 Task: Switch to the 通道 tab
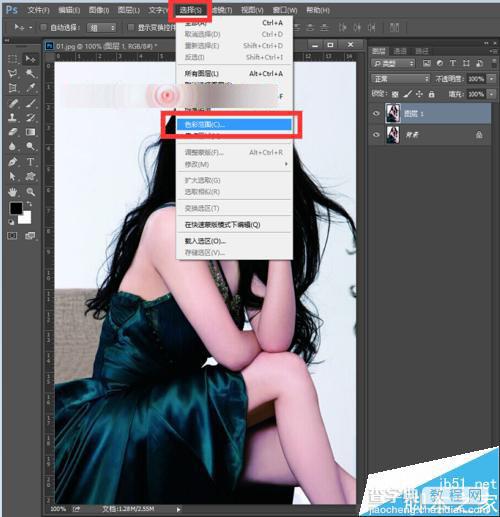400,51
